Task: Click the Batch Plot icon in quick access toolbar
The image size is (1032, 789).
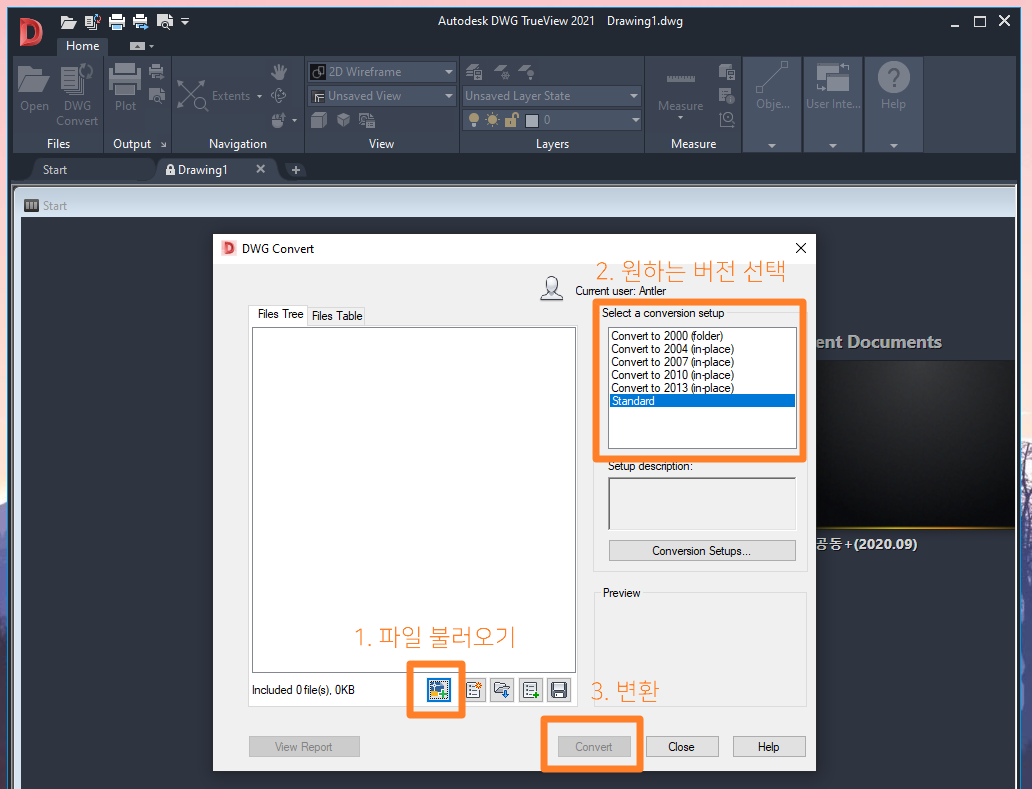Action: pyautogui.click(x=140, y=22)
